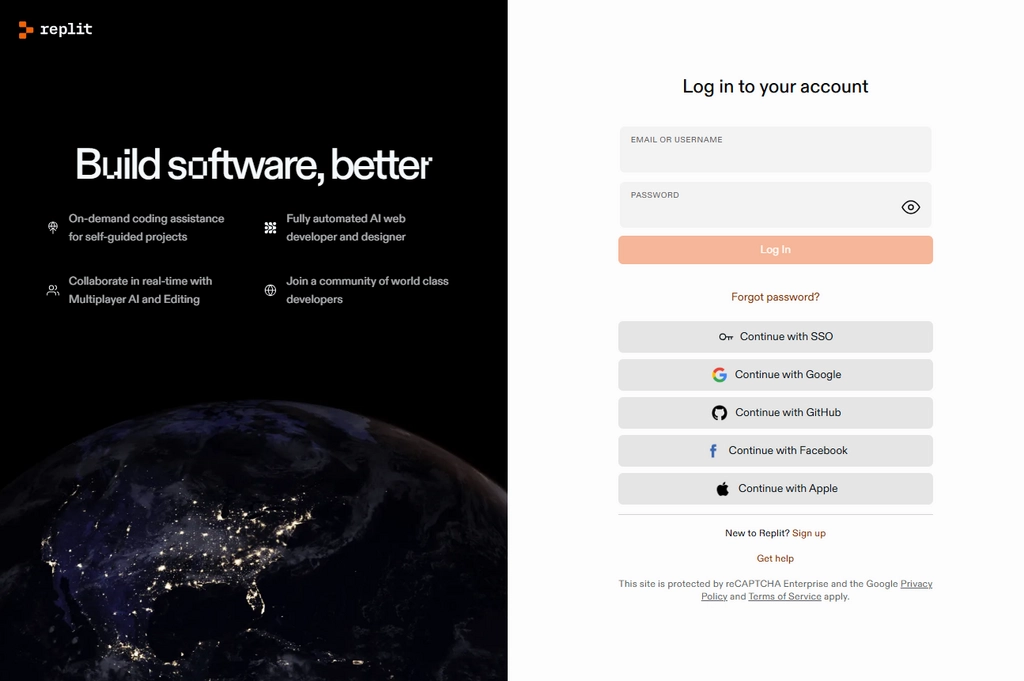Screen dimensions: 1024x681
Task: Click the SSO key icon
Action: coord(726,337)
